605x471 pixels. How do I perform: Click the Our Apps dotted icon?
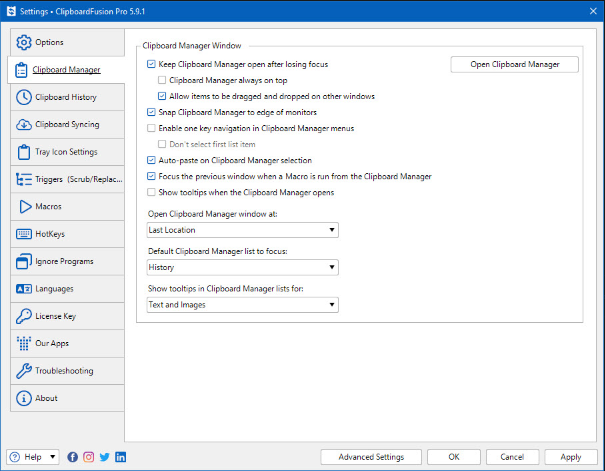pos(24,343)
